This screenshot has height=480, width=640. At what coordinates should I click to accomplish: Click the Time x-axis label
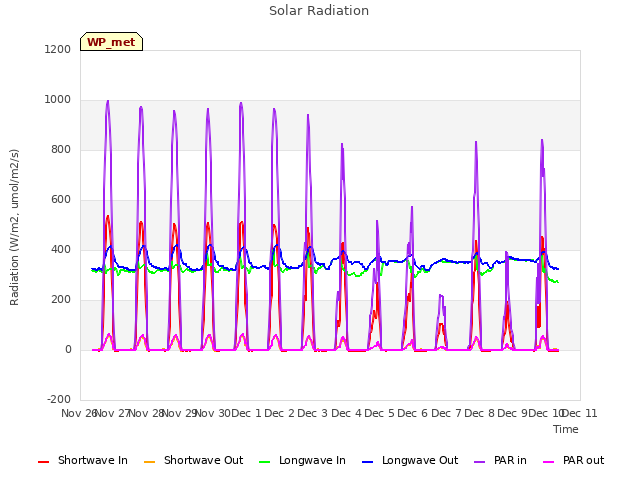coord(566,429)
